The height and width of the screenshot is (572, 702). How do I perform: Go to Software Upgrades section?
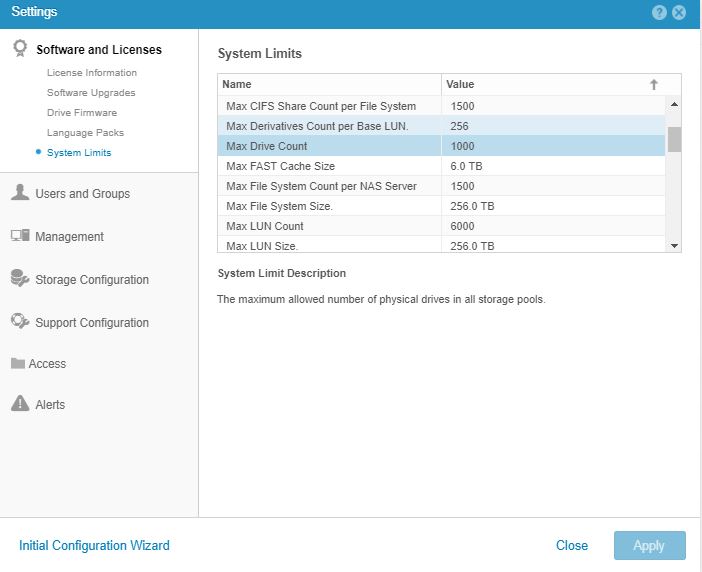click(x=91, y=93)
